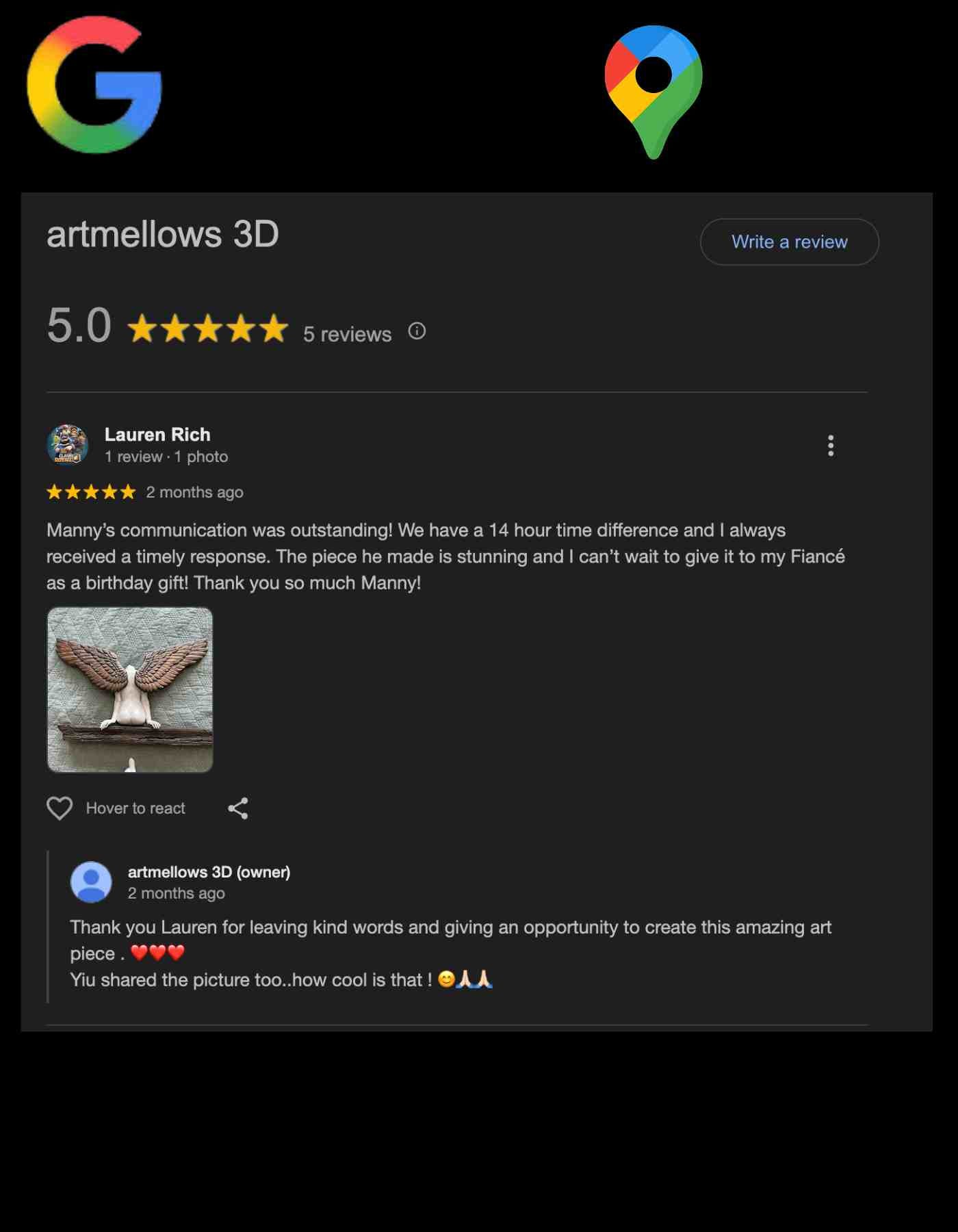Click the 1 review · 1 photo text
The height and width of the screenshot is (1232, 958).
(166, 457)
